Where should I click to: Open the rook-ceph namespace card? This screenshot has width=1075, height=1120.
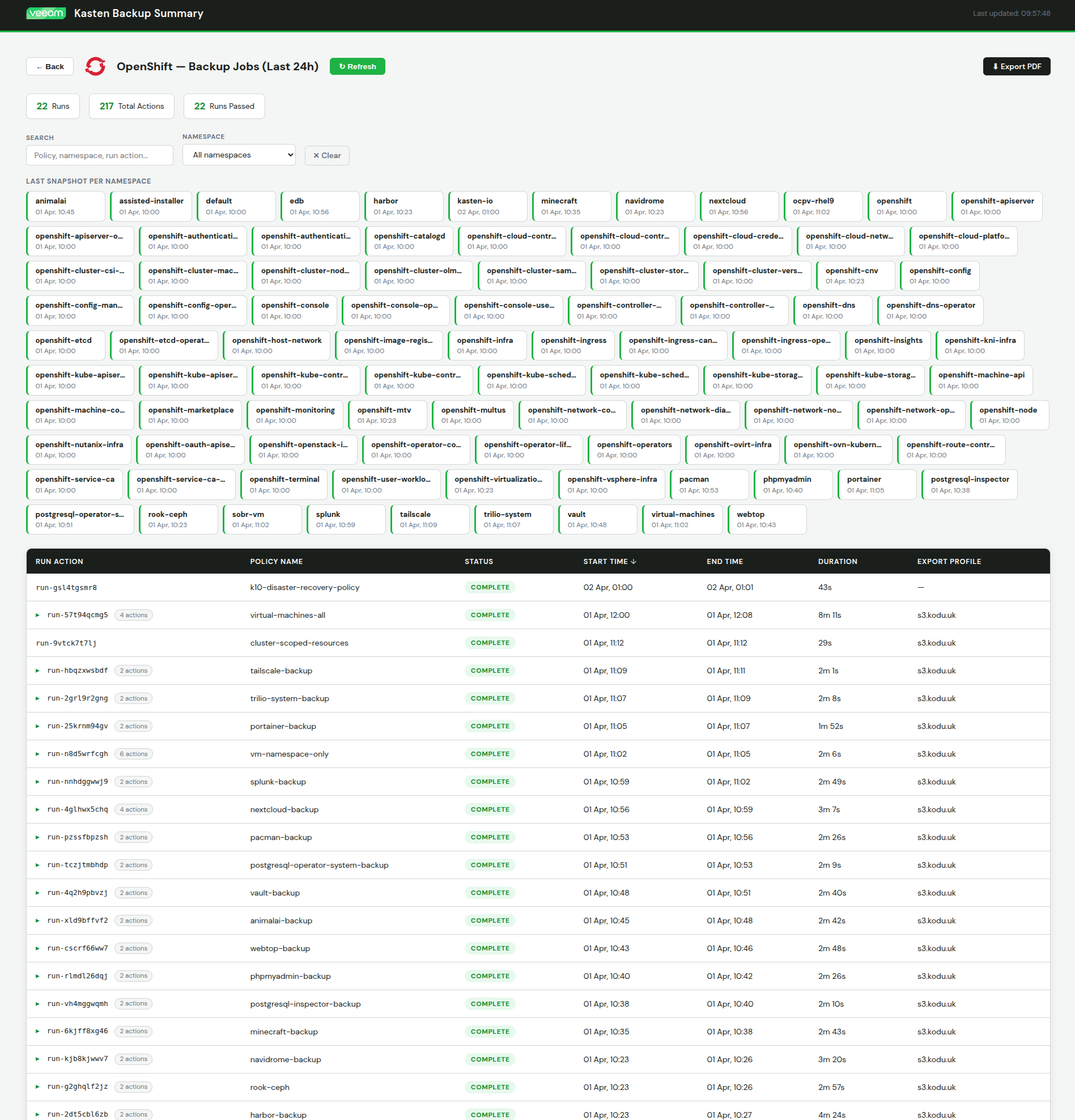[x=178, y=519]
